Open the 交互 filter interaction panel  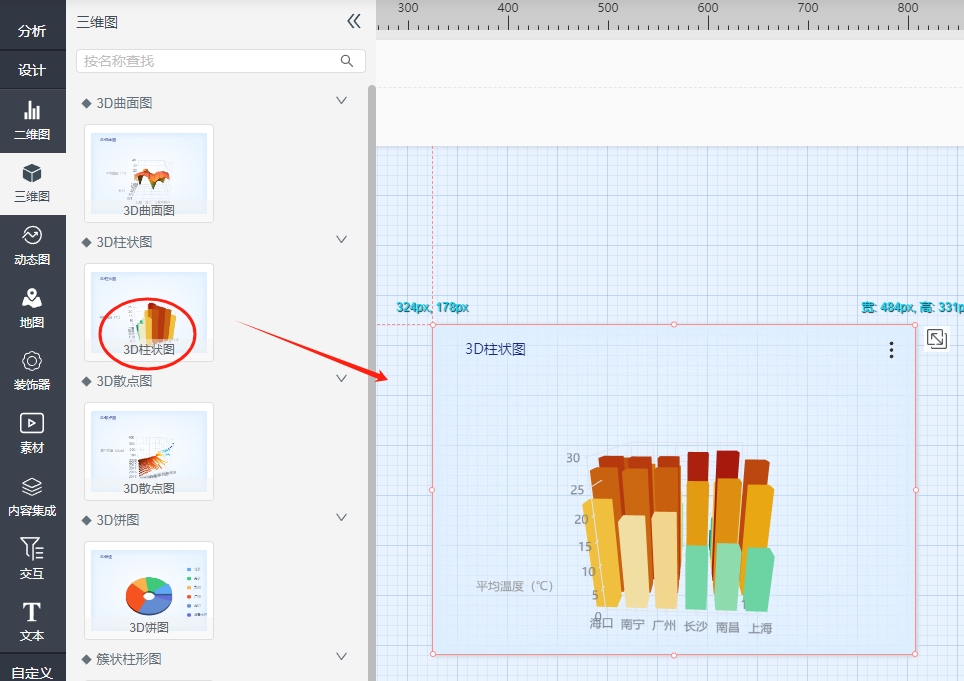(32, 559)
